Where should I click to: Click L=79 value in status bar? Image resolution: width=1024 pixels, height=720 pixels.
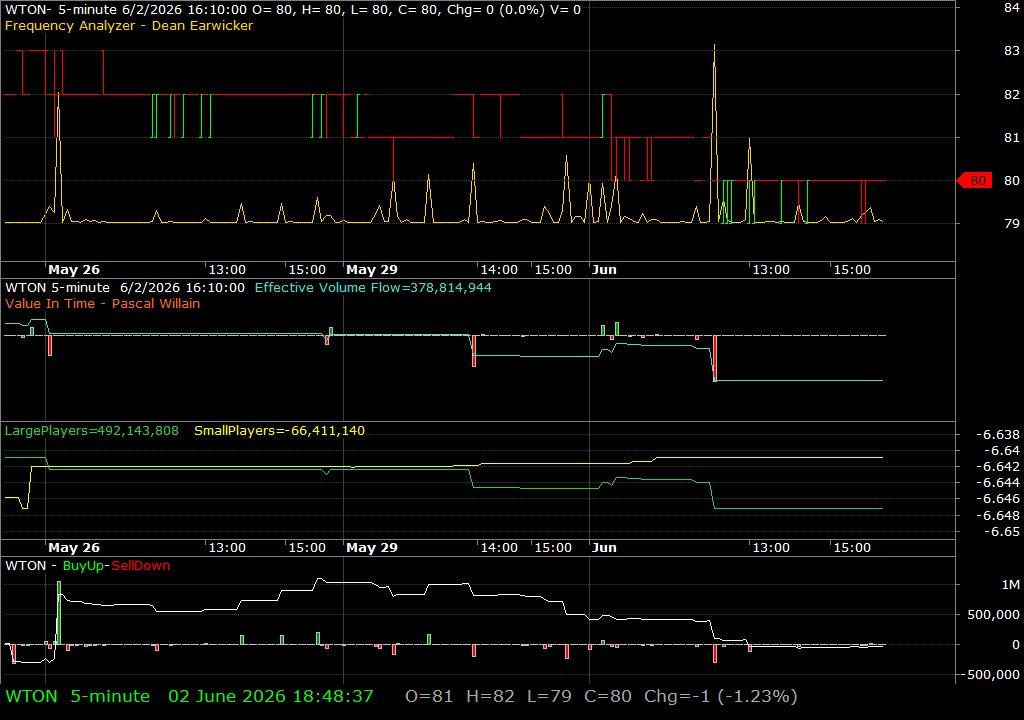(x=549, y=696)
